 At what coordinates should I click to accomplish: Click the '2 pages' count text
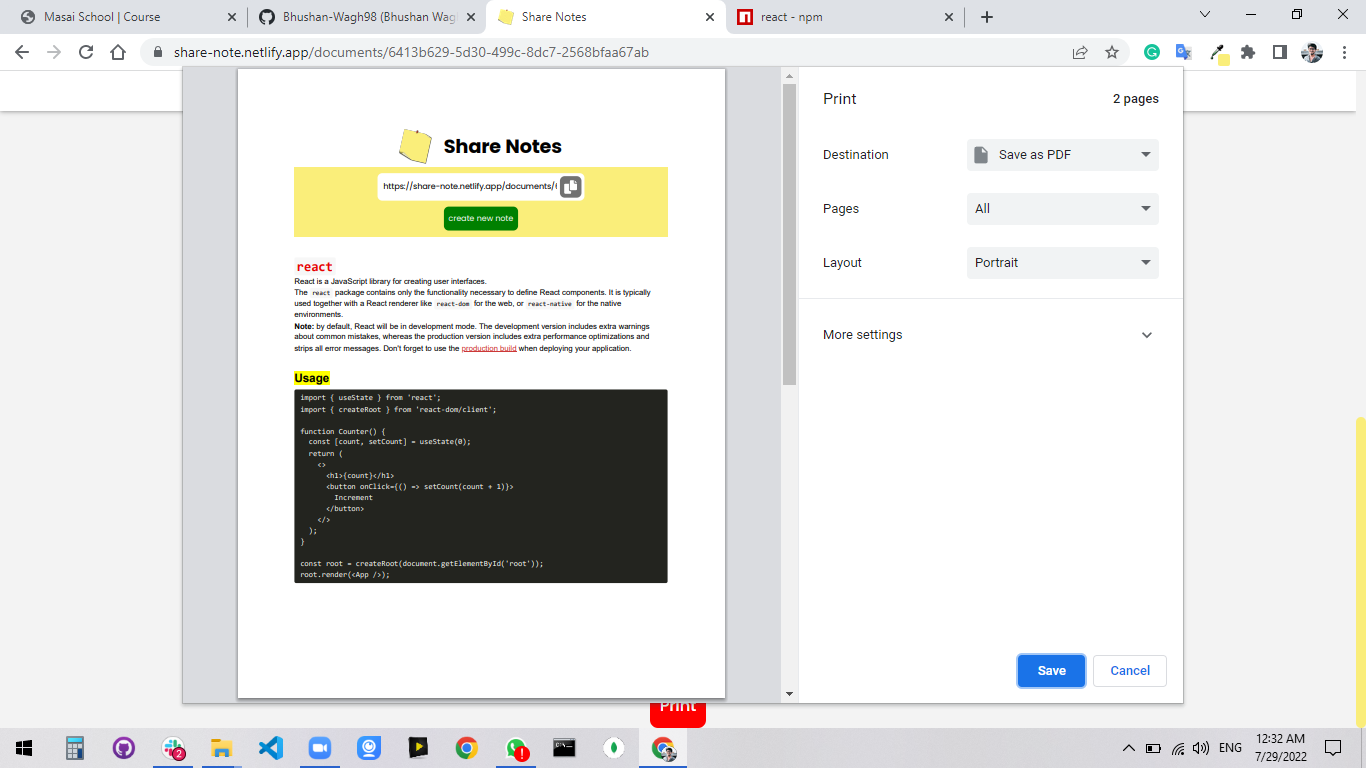point(1136,99)
